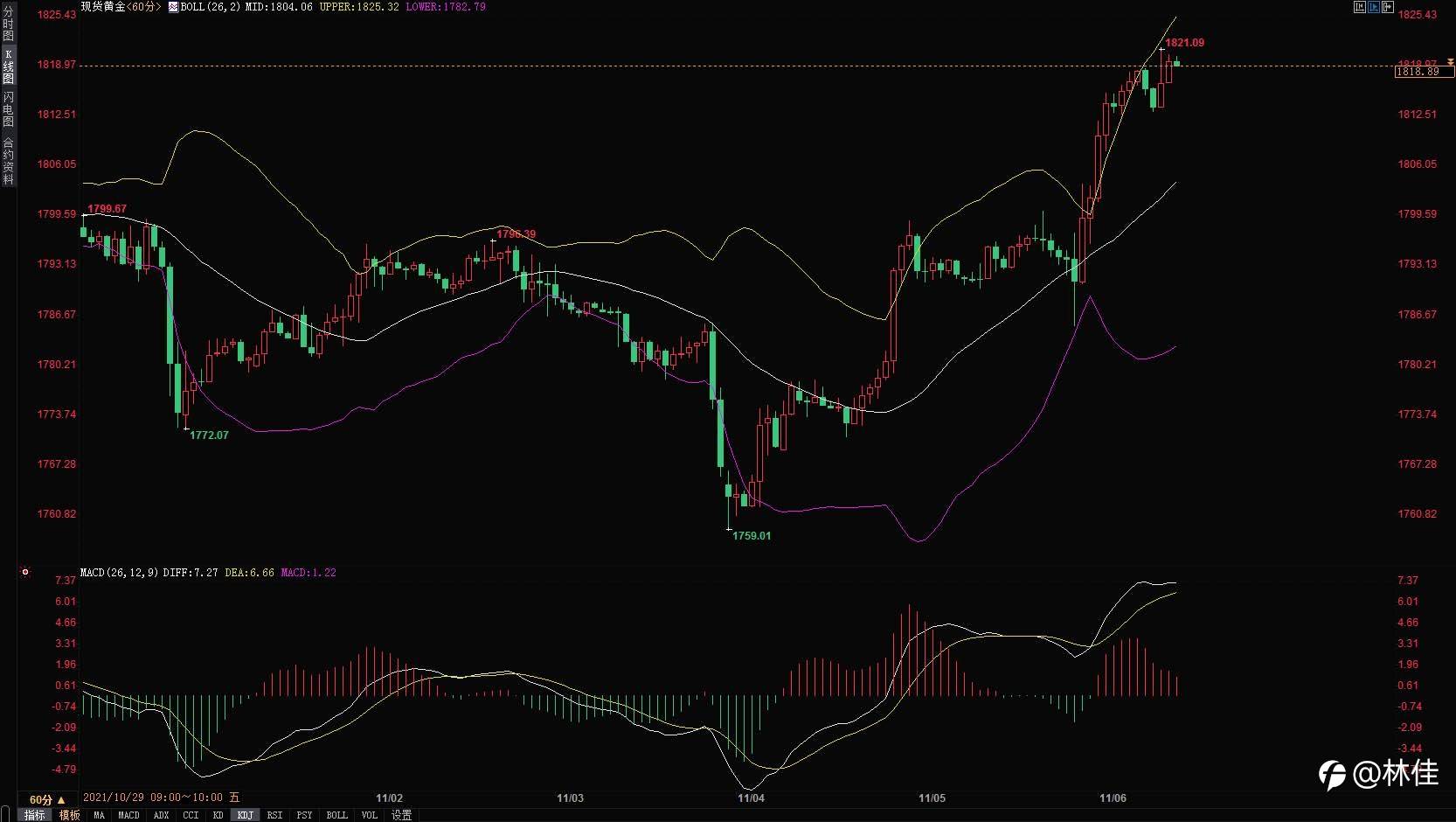Choose the MA indicator

pyautogui.click(x=99, y=815)
